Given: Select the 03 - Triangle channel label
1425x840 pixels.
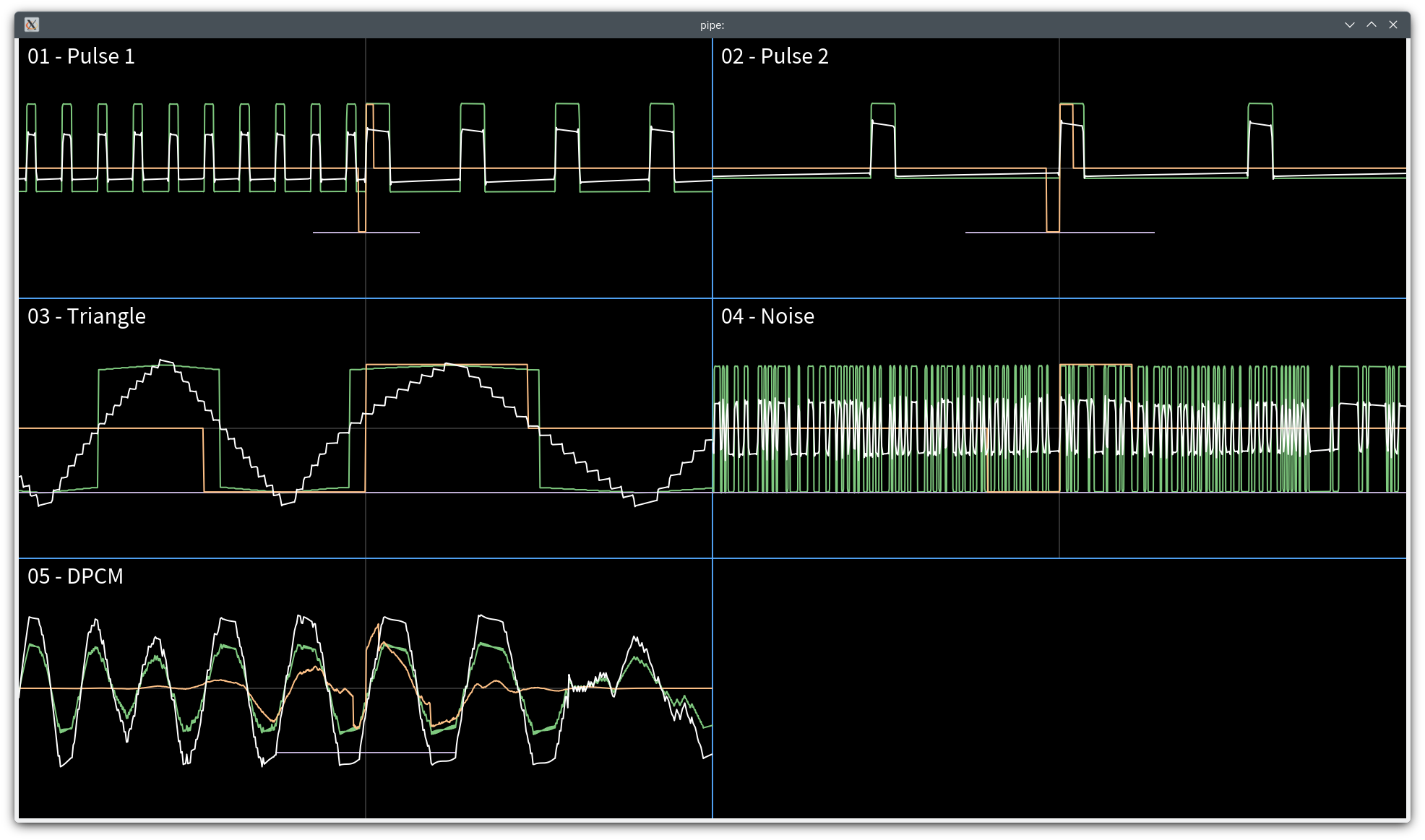Looking at the screenshot, I should point(86,316).
